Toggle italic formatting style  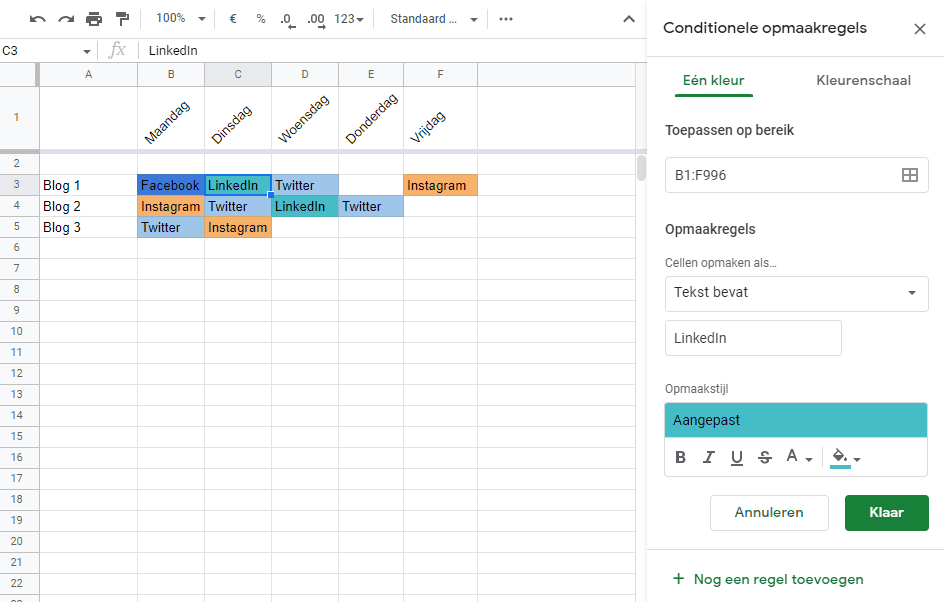[708, 457]
